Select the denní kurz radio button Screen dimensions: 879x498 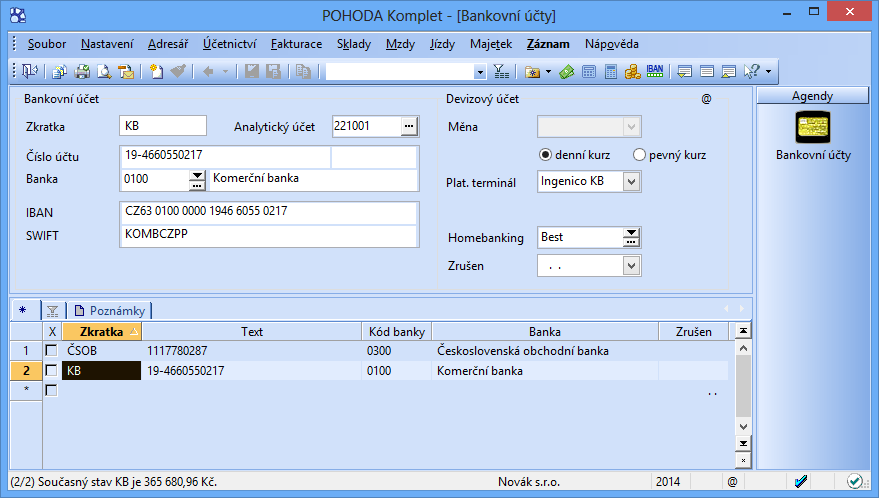tap(545, 155)
